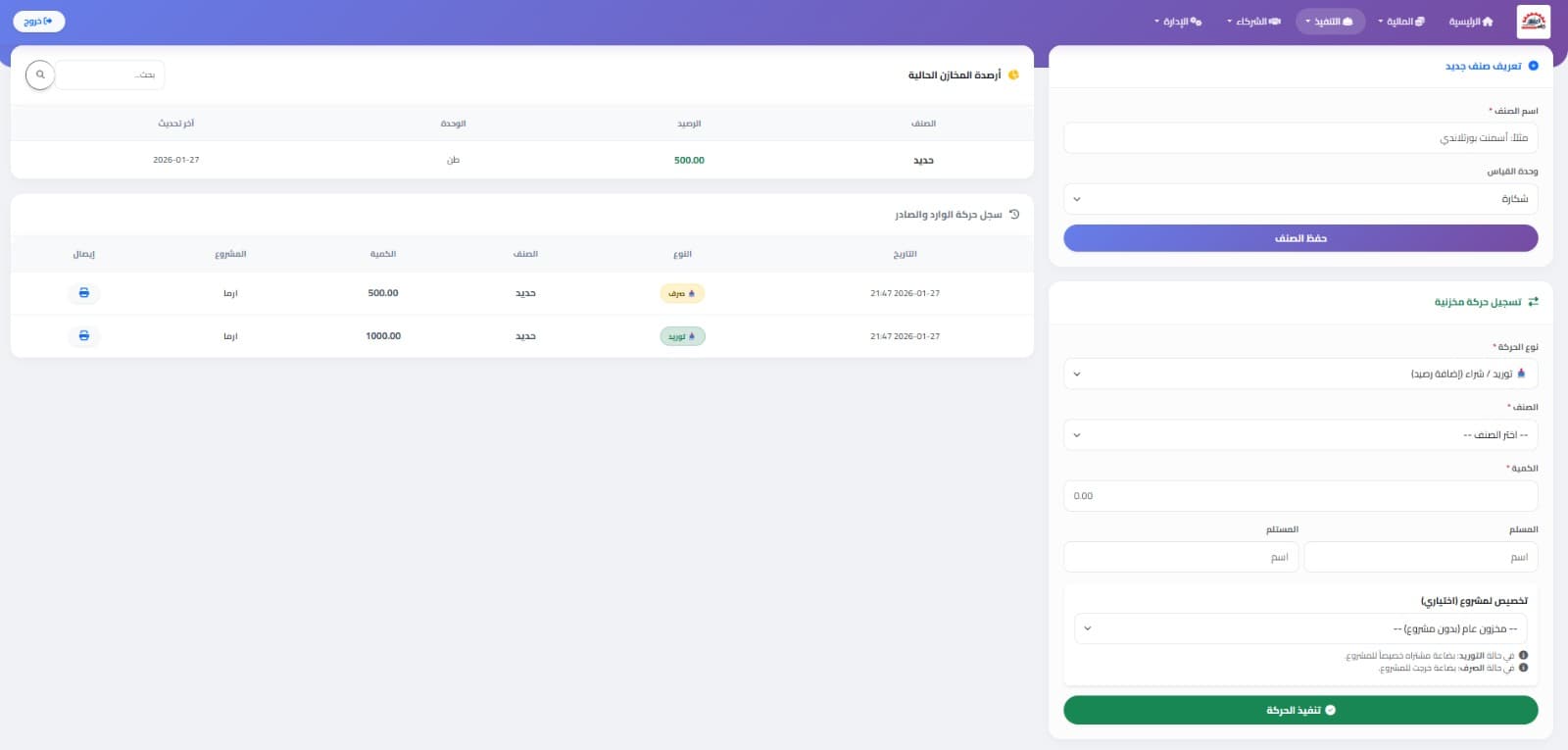Expand the الإدارة navigation menu
This screenshot has width=1568, height=750.
tap(1178, 22)
